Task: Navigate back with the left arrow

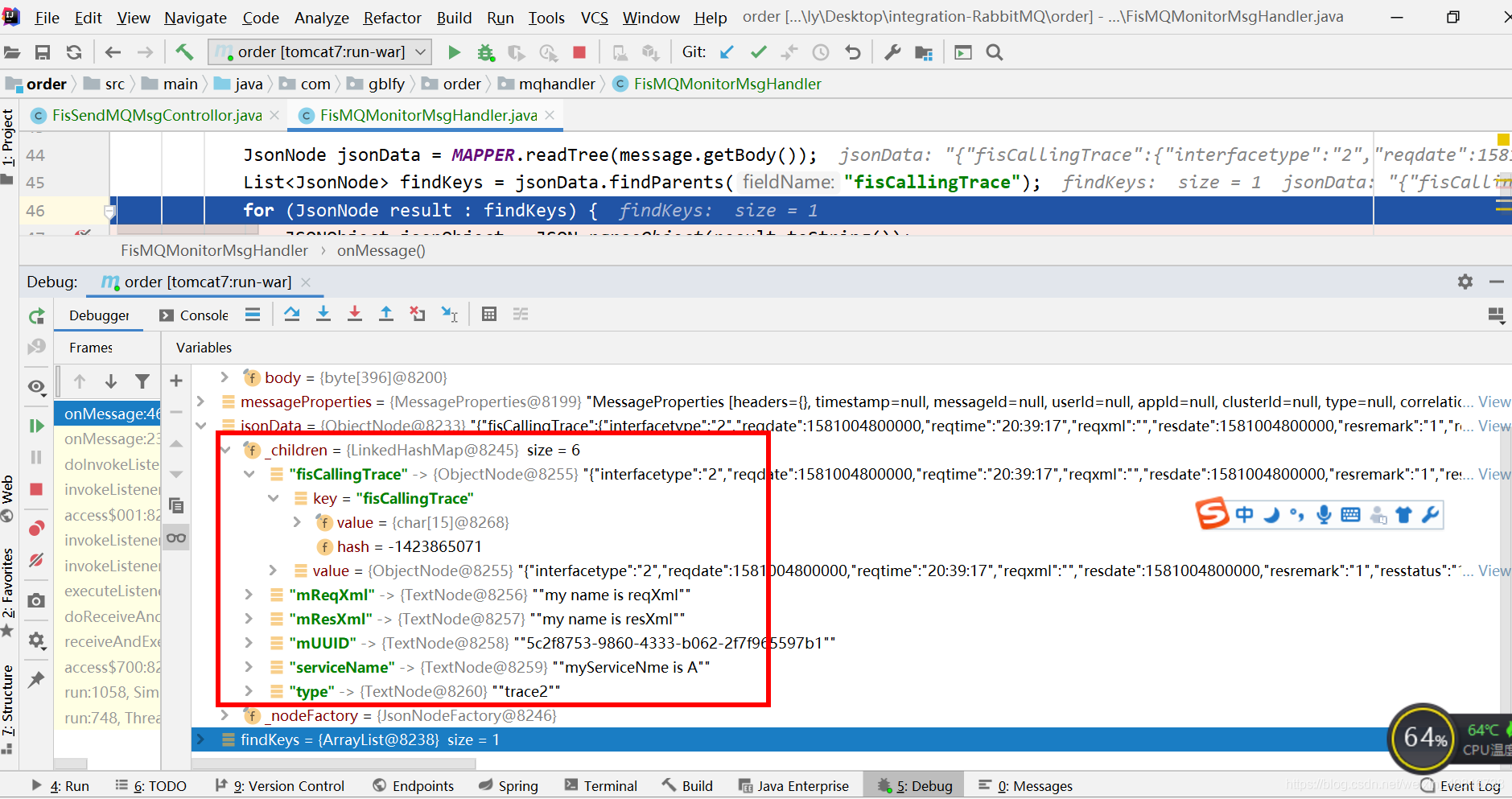Action: click(113, 52)
